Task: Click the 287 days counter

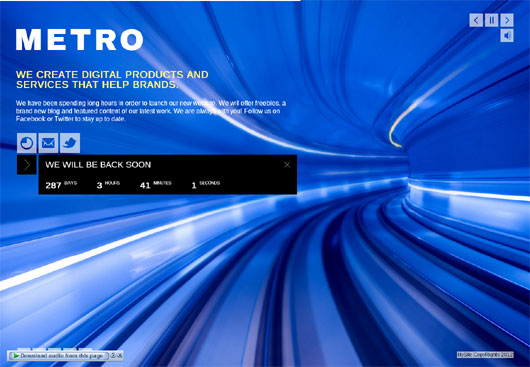Action: click(x=61, y=185)
